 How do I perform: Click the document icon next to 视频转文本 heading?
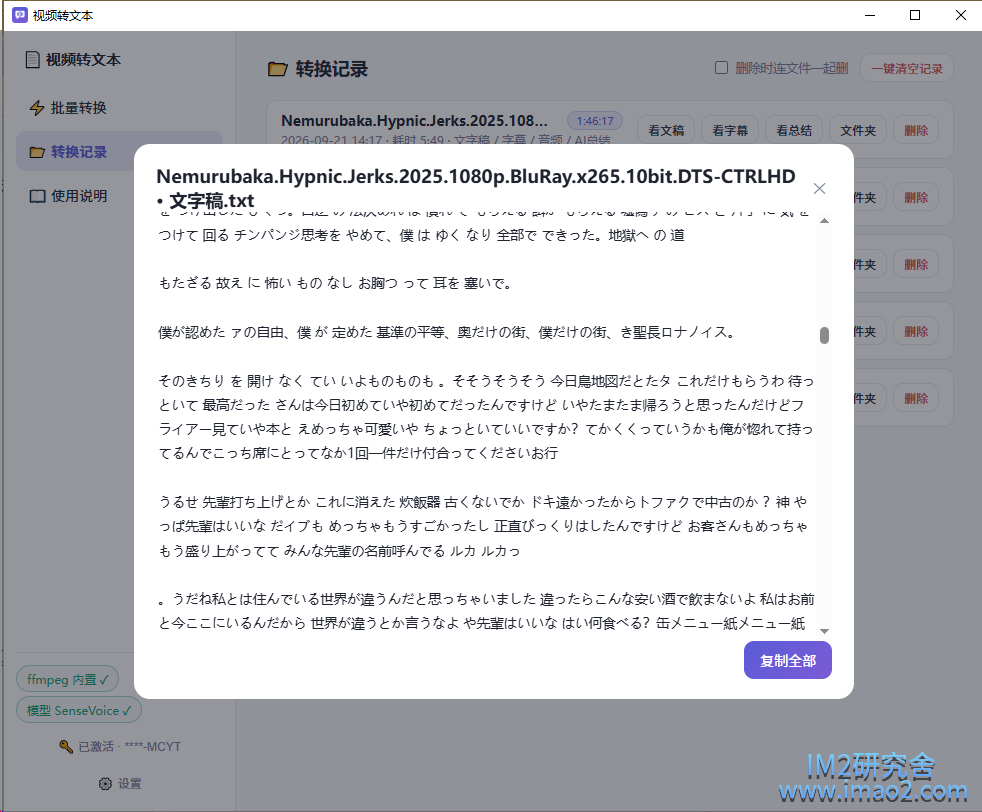coord(33,60)
